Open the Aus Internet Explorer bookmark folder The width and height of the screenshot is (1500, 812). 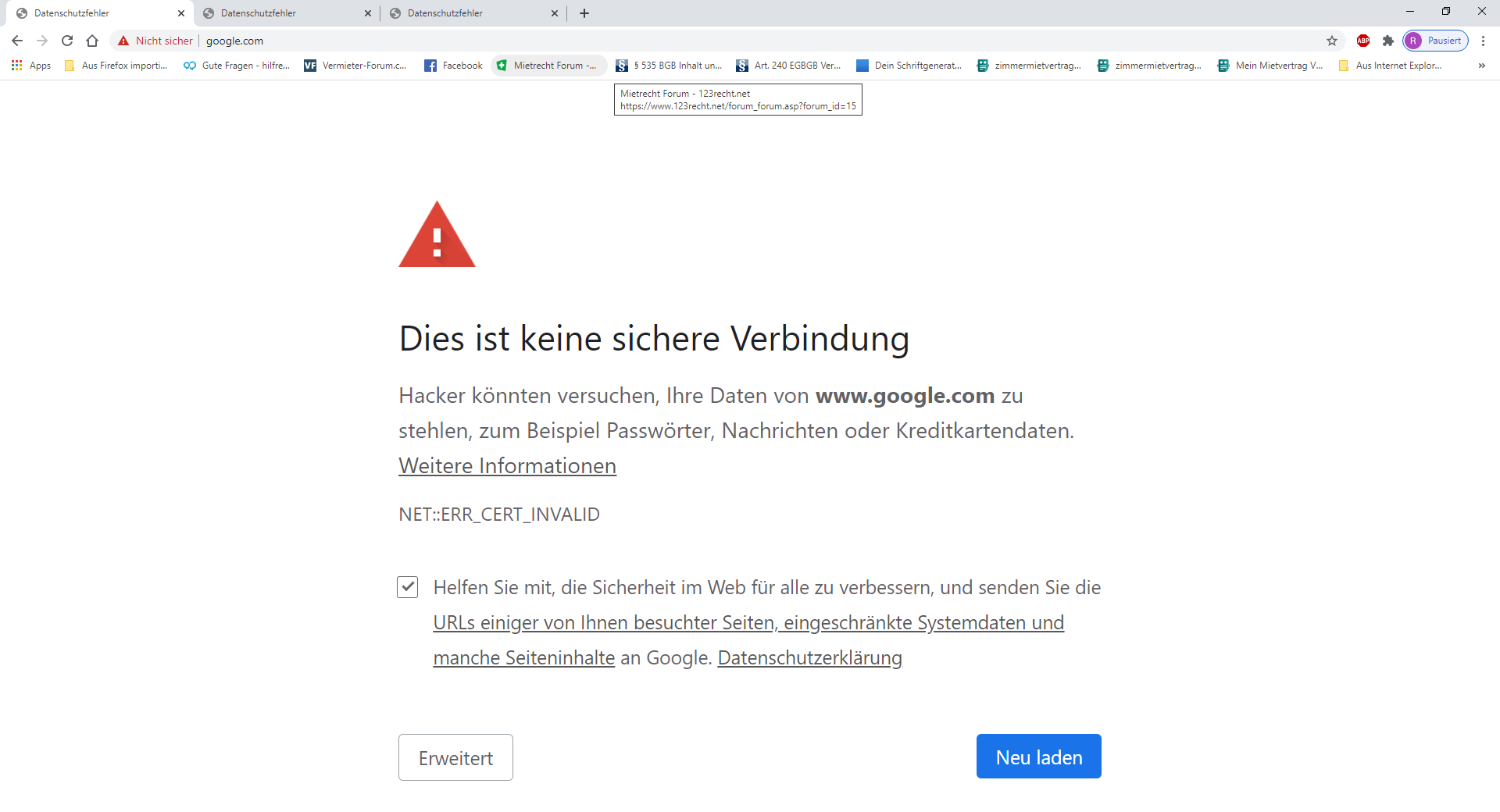(x=1390, y=66)
